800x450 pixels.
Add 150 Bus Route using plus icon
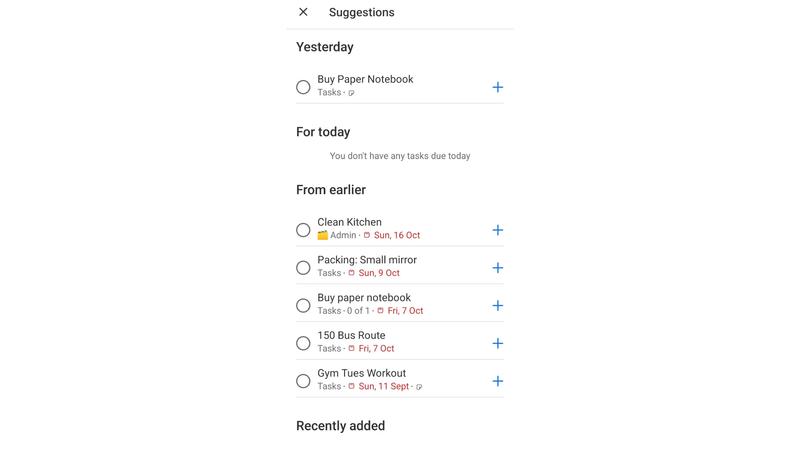pos(497,343)
